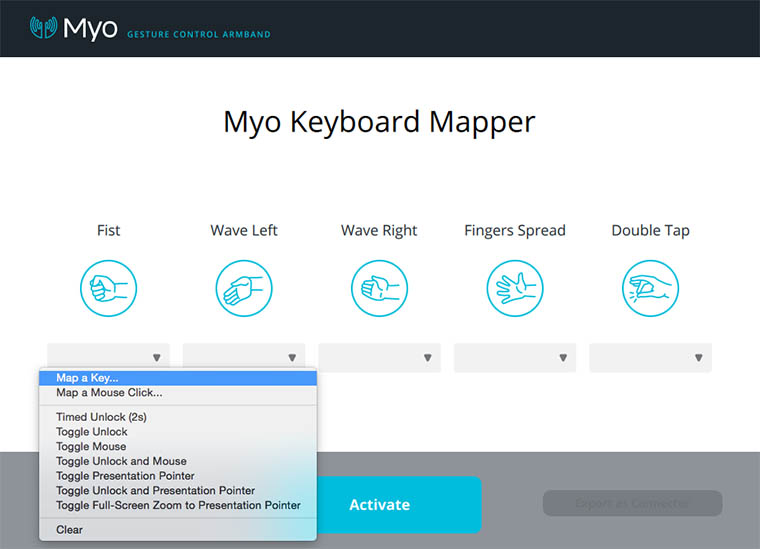
Task: Open the Double Tap mapping dropdown
Action: click(650, 358)
